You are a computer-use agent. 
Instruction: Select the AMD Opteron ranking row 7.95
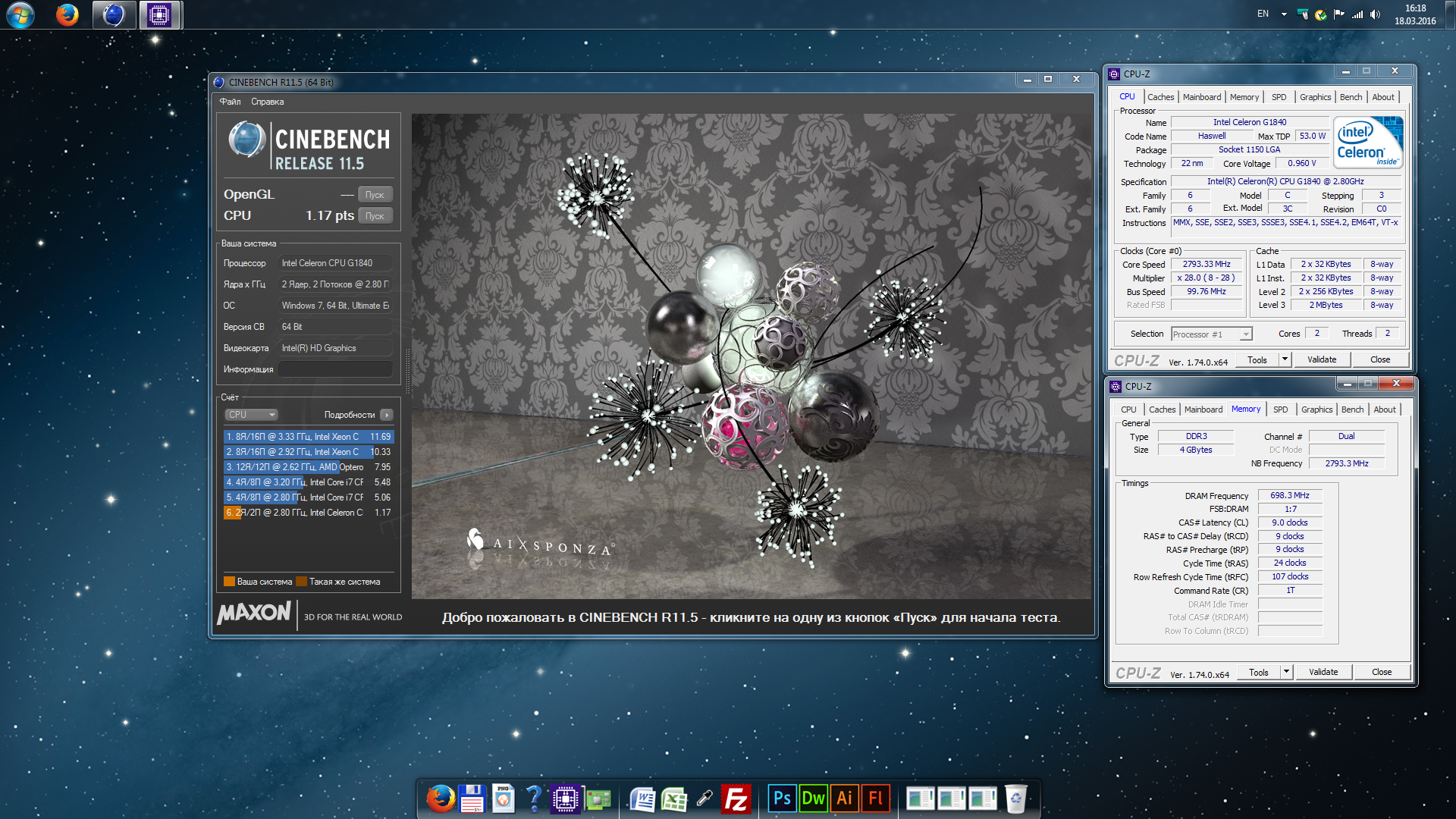pos(308,467)
